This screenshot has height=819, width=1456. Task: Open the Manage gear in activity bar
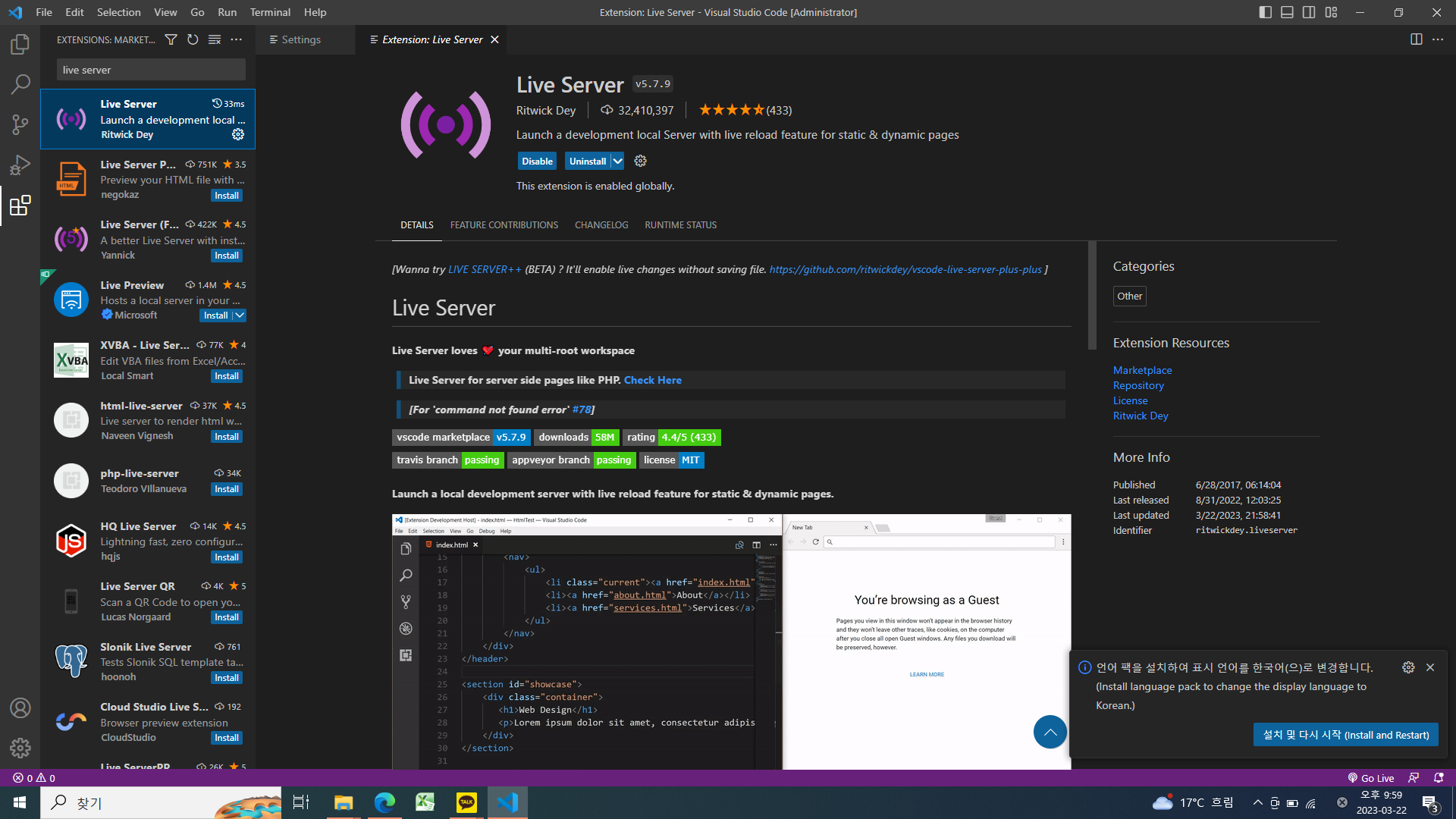click(20, 748)
